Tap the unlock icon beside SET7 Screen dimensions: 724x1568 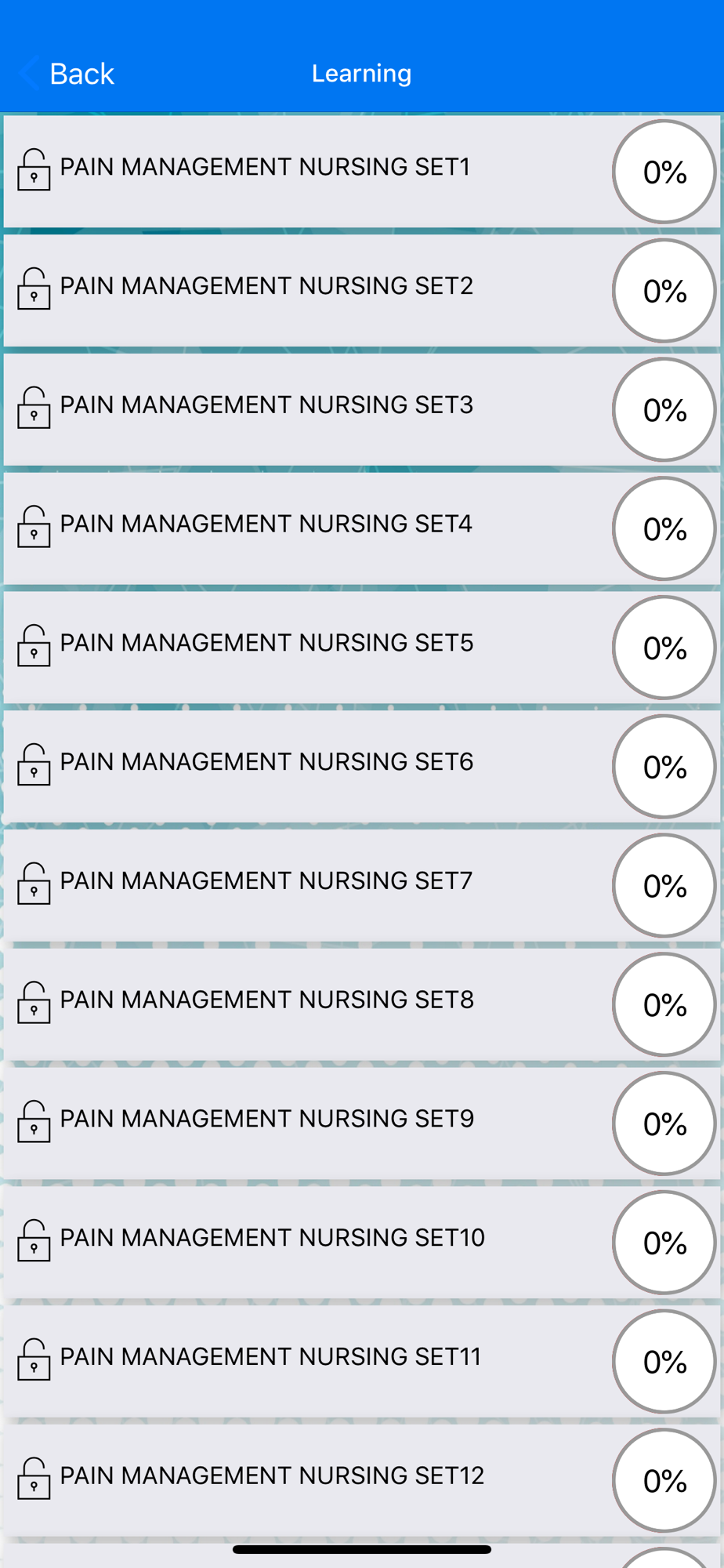click(34, 884)
